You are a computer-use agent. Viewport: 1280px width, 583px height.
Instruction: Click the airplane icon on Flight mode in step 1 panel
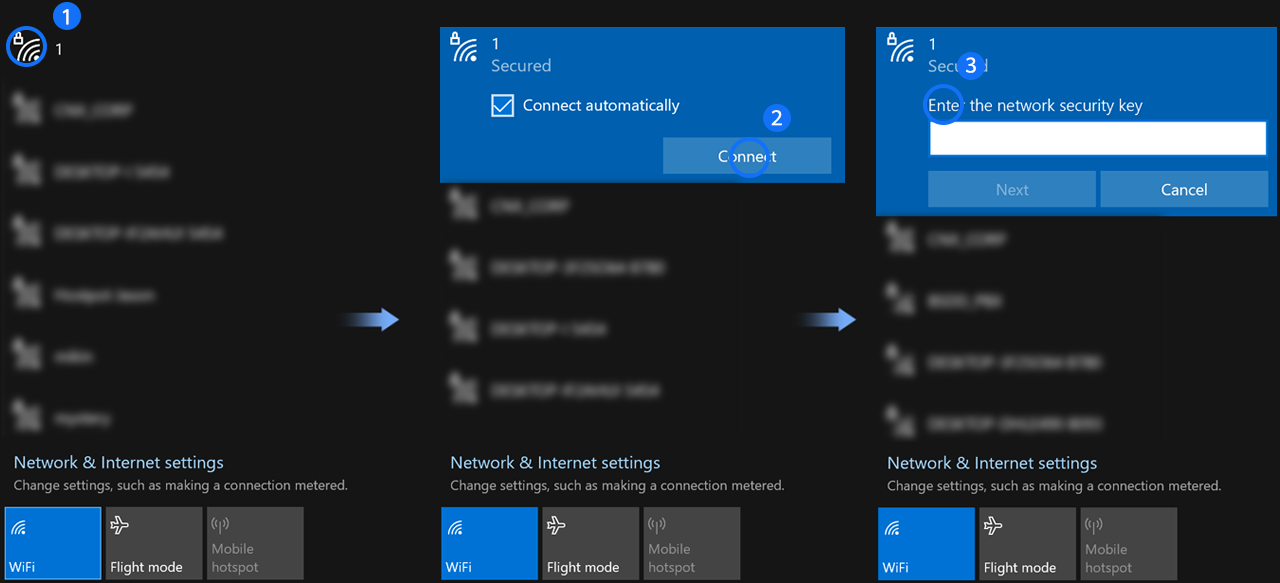tap(120, 526)
